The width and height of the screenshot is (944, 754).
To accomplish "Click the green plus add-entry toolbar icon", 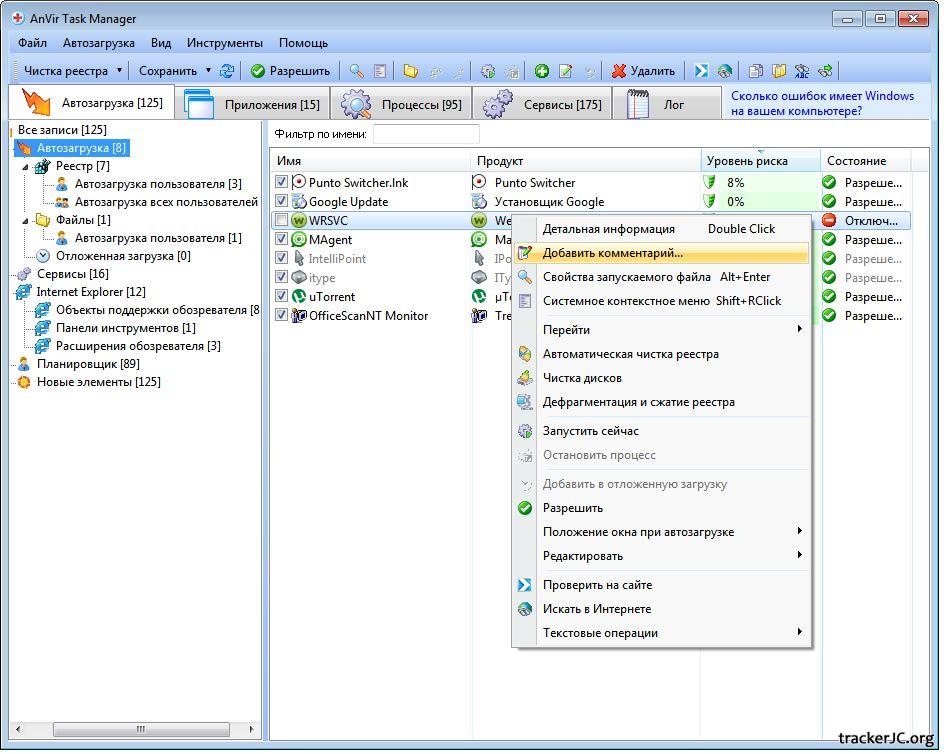I will [x=541, y=71].
